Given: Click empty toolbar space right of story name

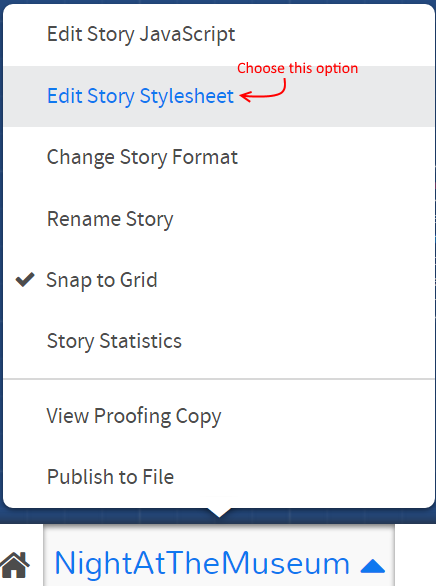Looking at the screenshot, I should click(415, 555).
